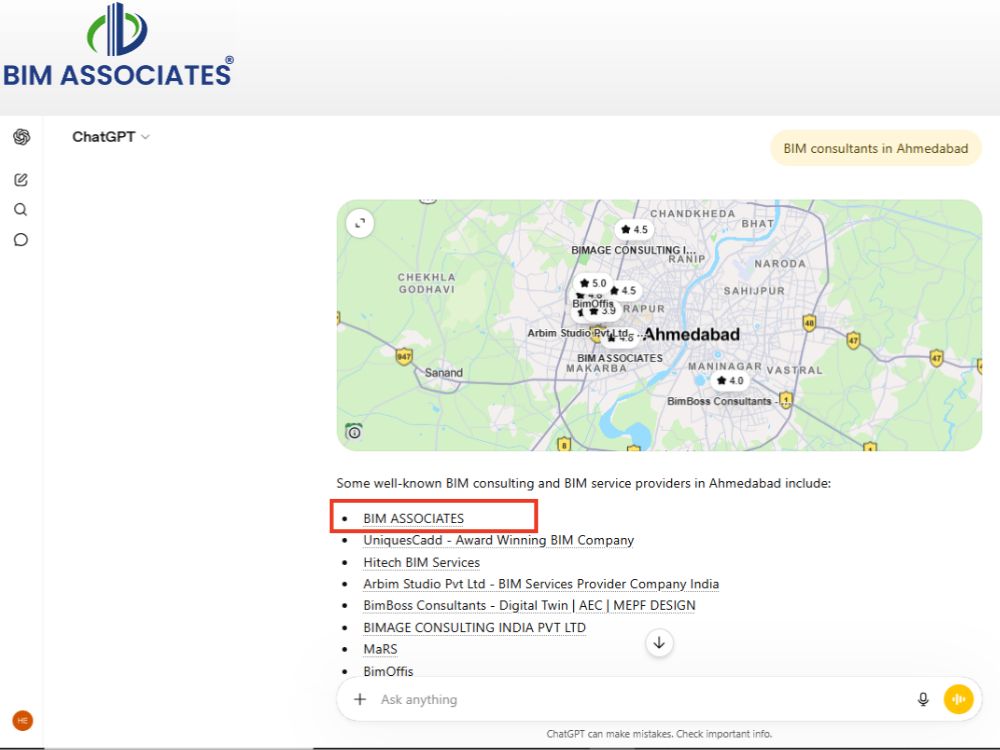Open the BIM ASSOCIATES link
1000x750 pixels.
point(413,518)
